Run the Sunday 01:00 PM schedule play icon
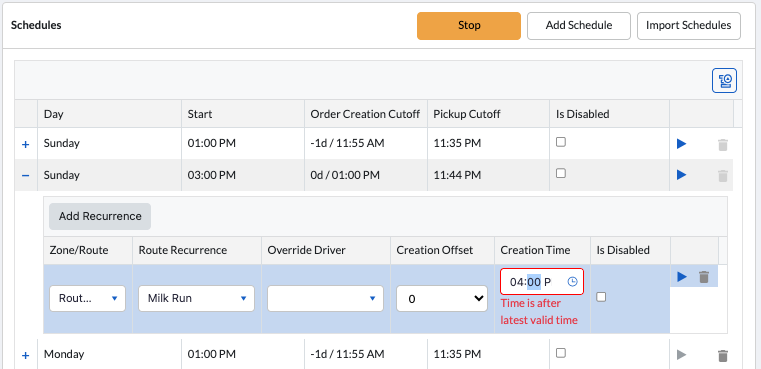Screen dimensions: 761x369 click(x=681, y=144)
